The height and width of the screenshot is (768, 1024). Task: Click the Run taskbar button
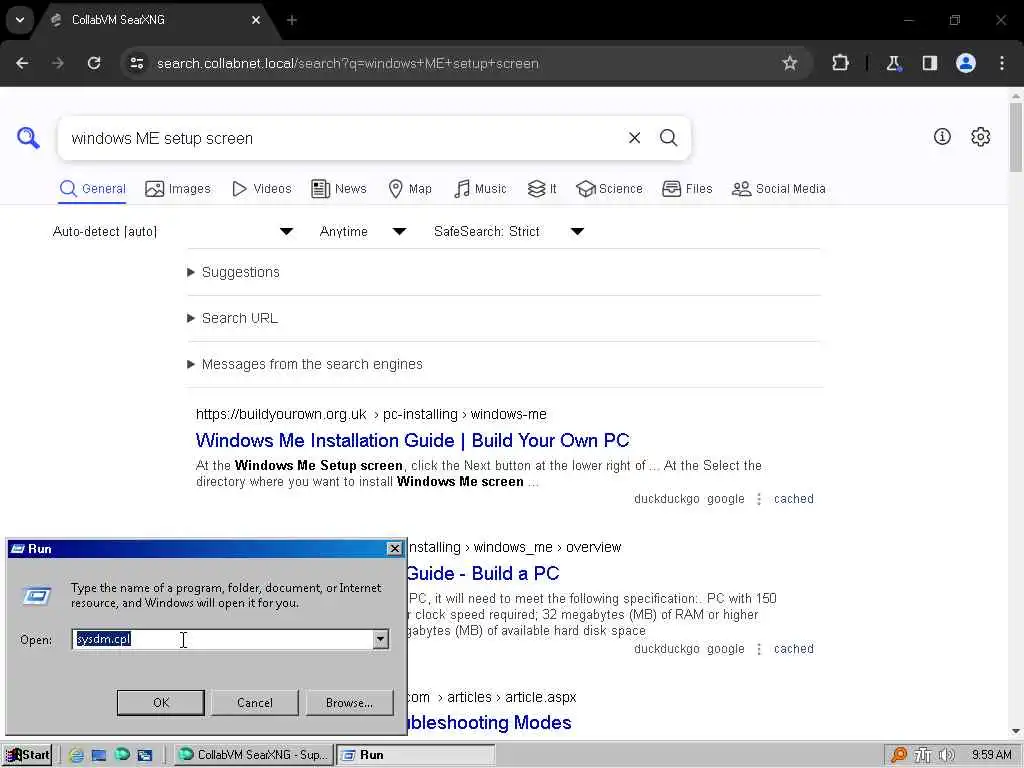(x=415, y=755)
